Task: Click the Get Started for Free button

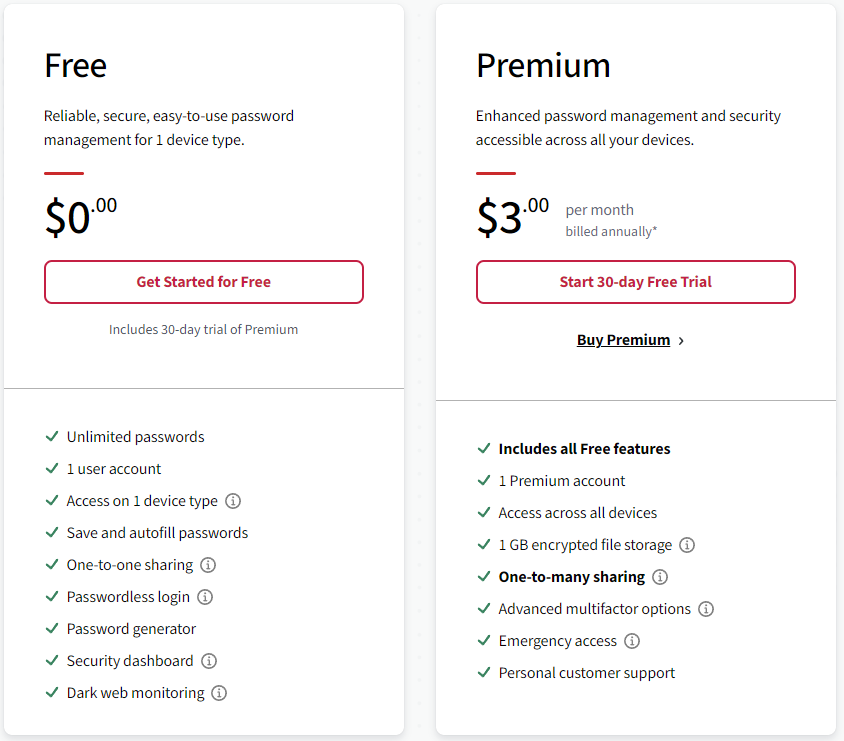Action: (203, 282)
